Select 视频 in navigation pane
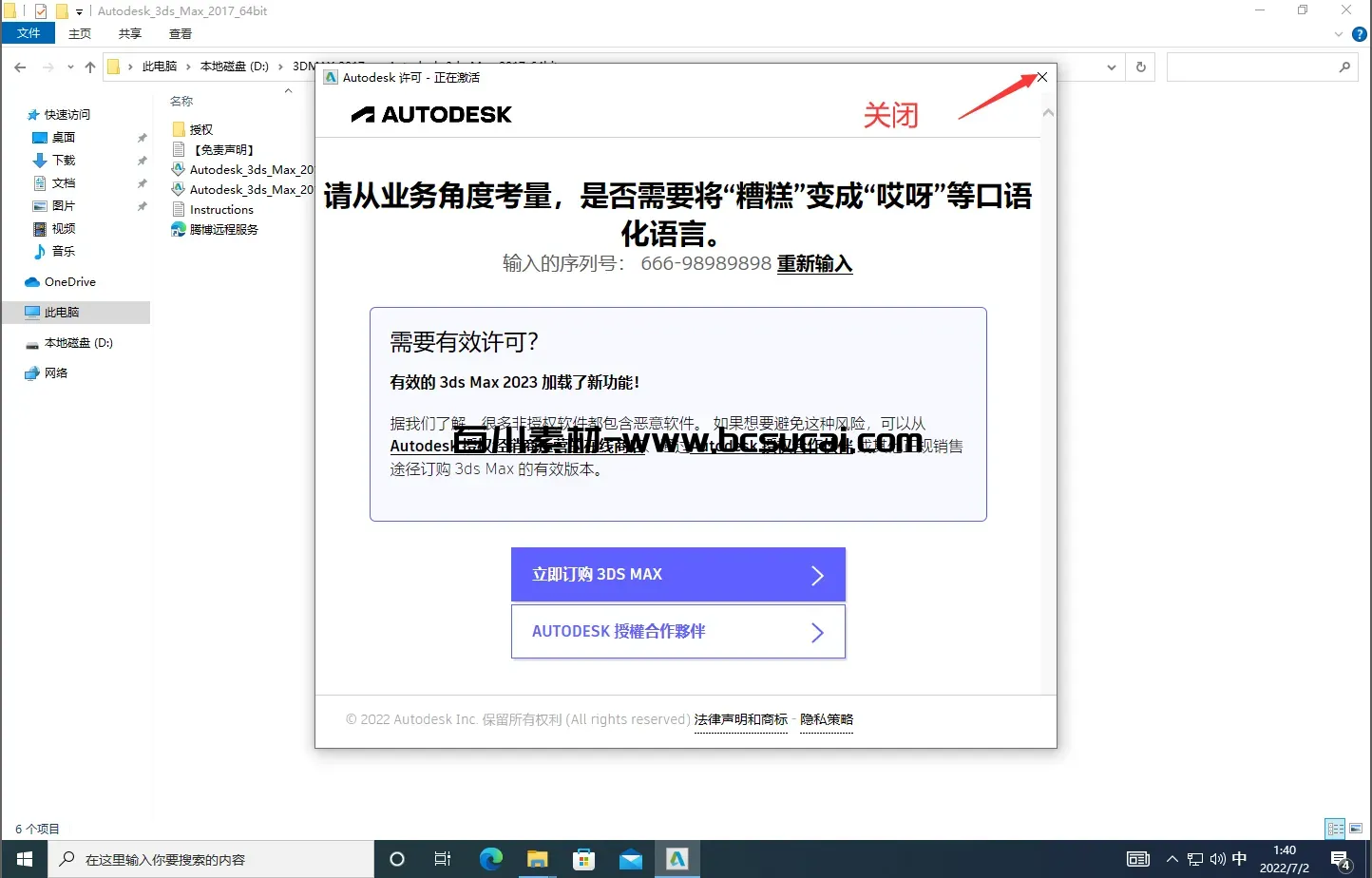 pyautogui.click(x=63, y=228)
